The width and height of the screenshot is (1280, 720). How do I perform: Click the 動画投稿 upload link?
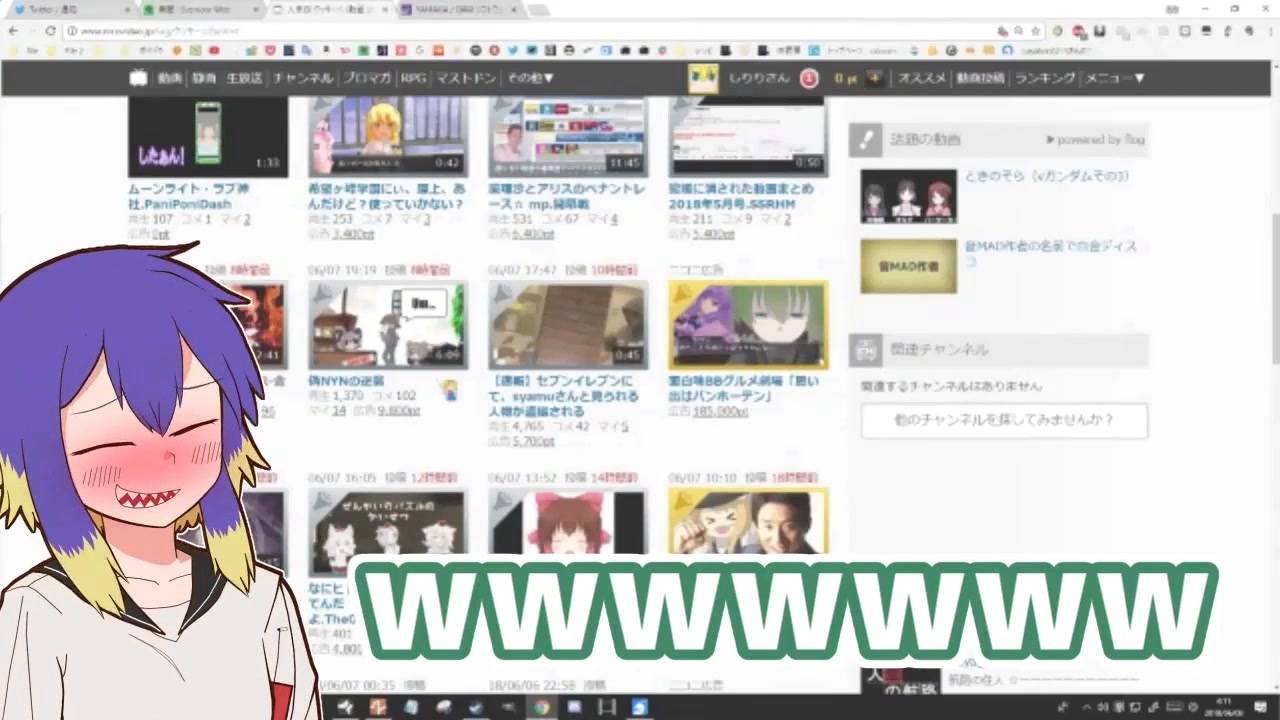pyautogui.click(x=980, y=78)
